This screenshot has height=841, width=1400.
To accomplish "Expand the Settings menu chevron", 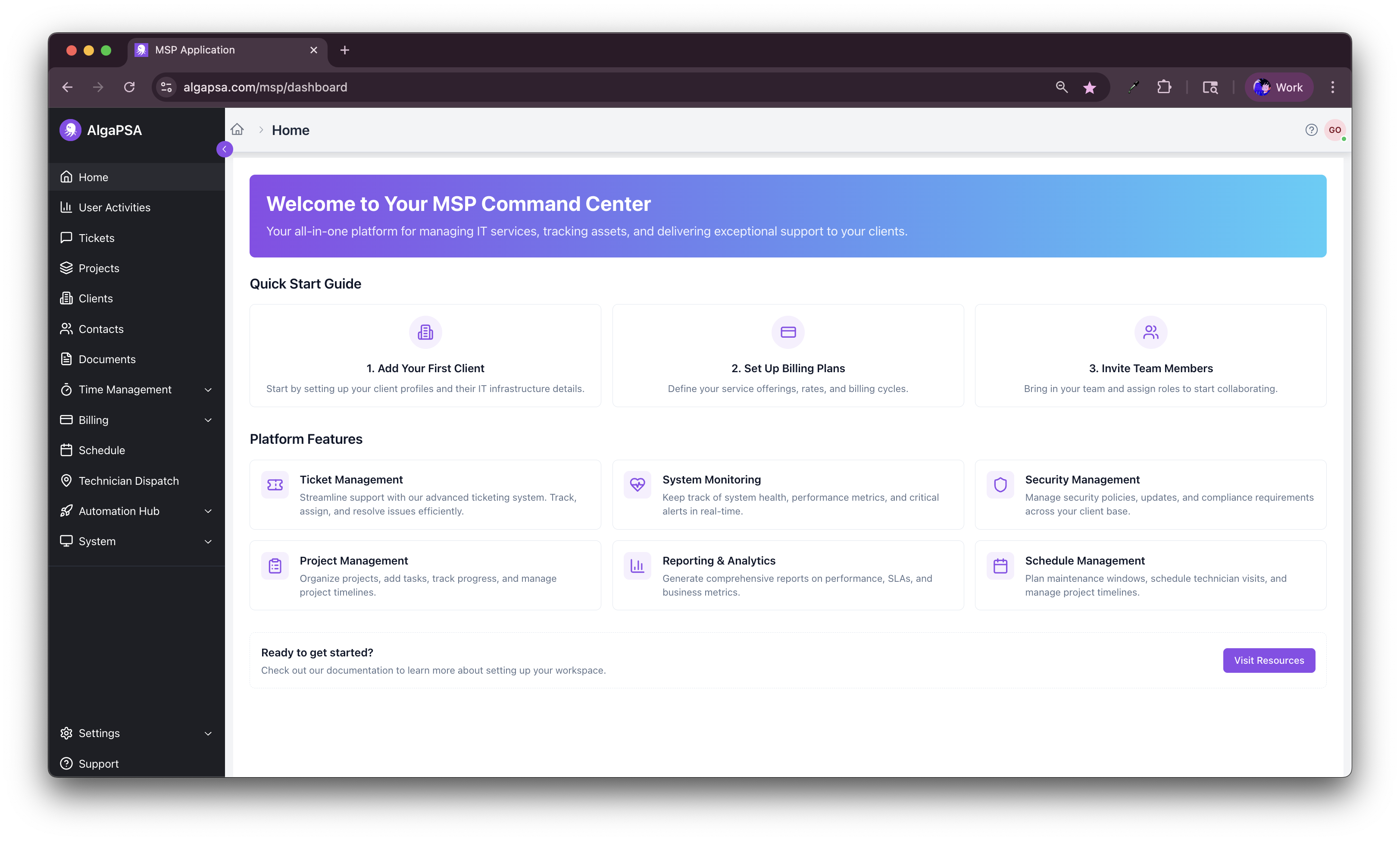I will [x=208, y=733].
